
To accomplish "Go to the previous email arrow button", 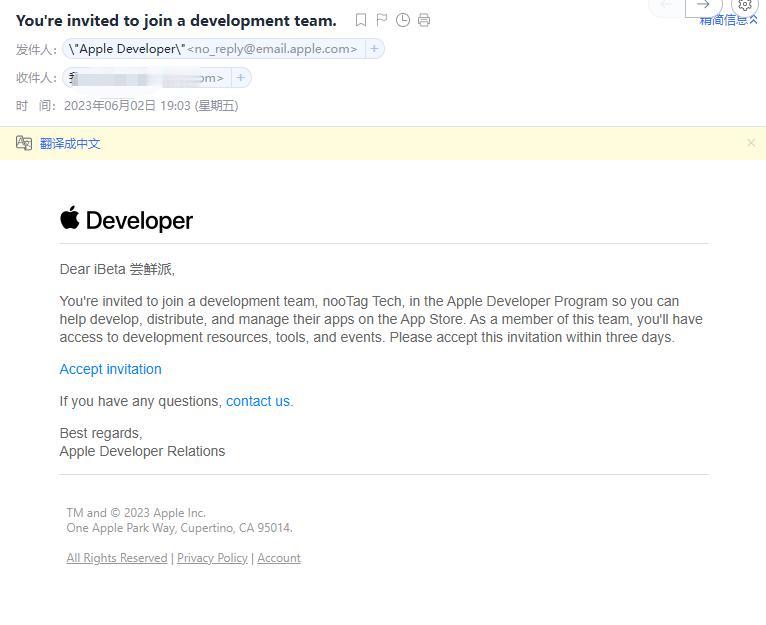I will [667, 5].
